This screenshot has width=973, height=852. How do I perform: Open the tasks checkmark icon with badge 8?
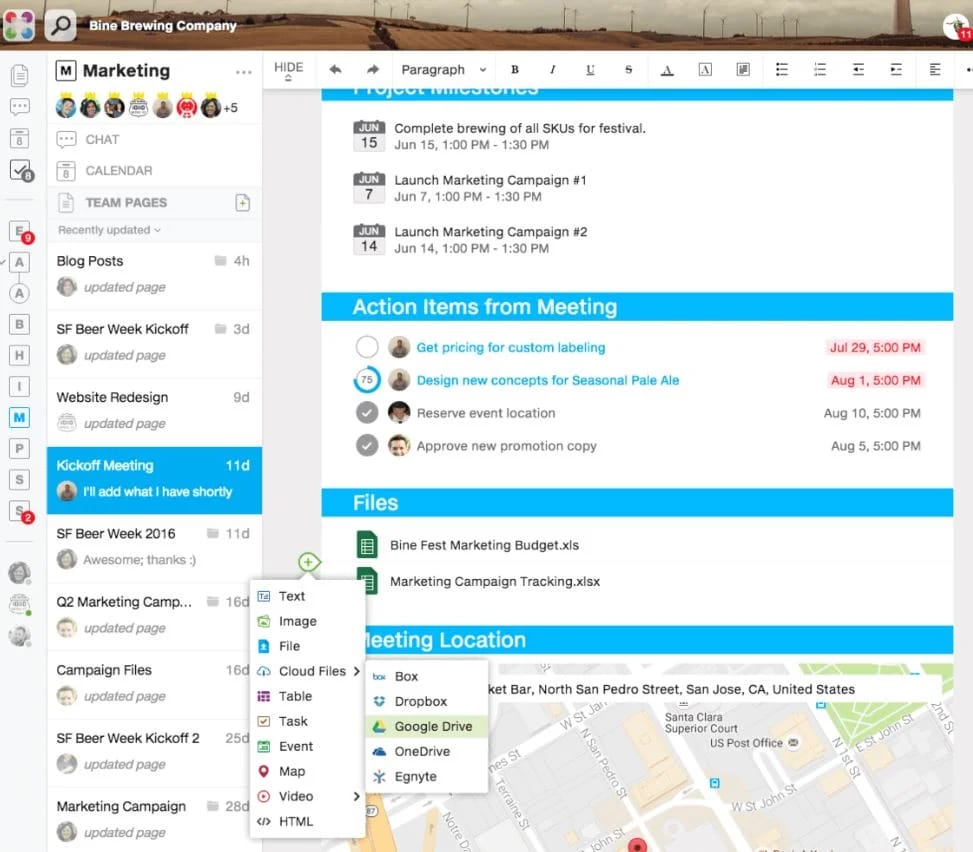(x=20, y=170)
